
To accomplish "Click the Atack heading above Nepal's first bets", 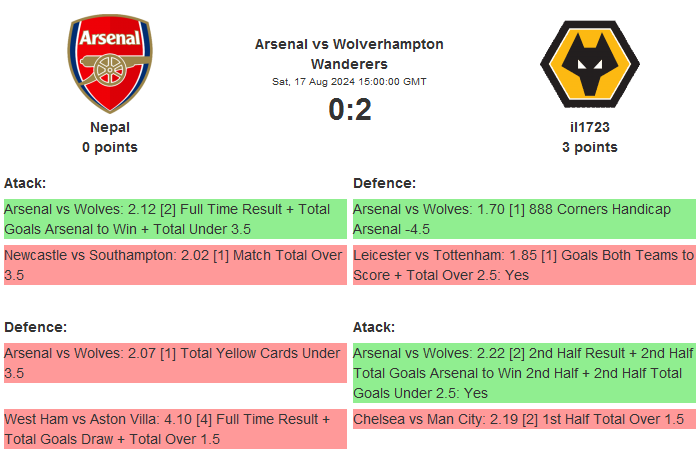I will 25,183.
